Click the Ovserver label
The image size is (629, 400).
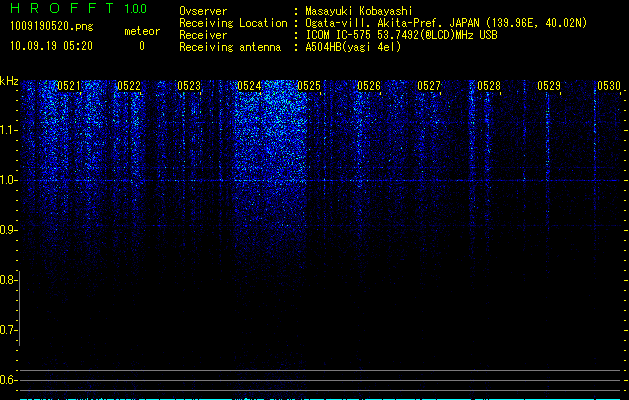pos(203,11)
